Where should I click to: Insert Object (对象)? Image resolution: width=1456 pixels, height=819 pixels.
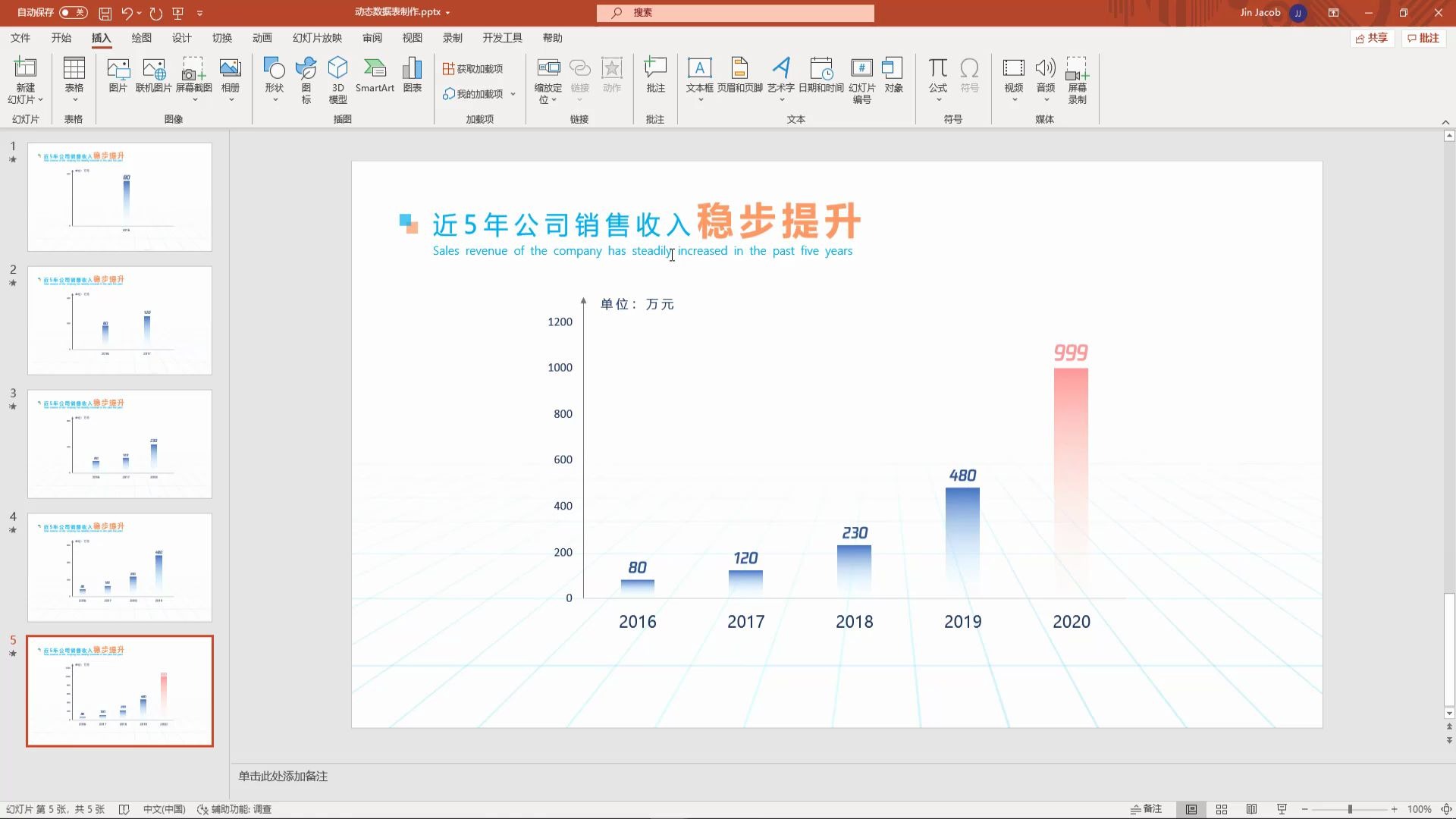893,76
